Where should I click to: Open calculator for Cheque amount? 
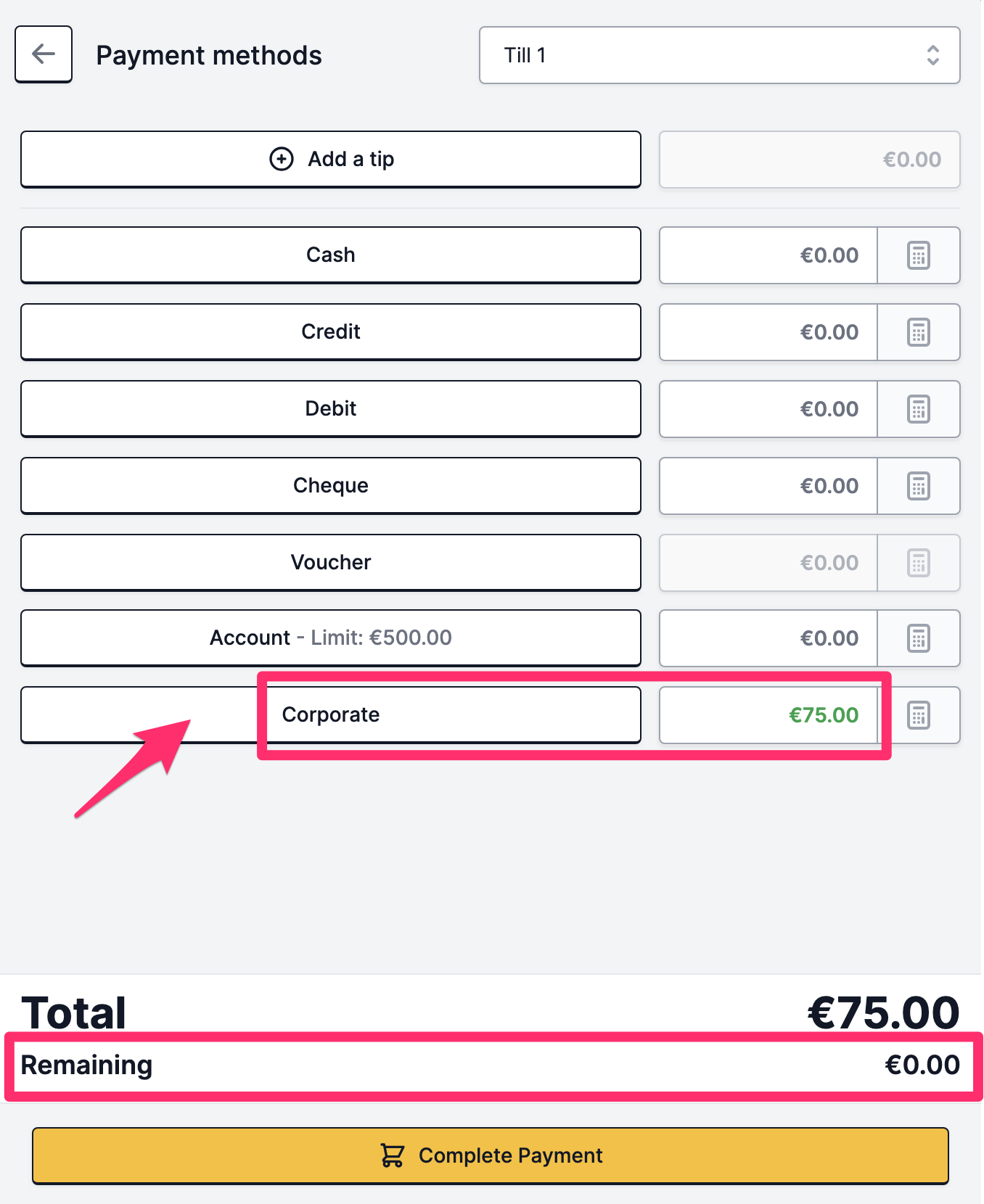(x=919, y=486)
